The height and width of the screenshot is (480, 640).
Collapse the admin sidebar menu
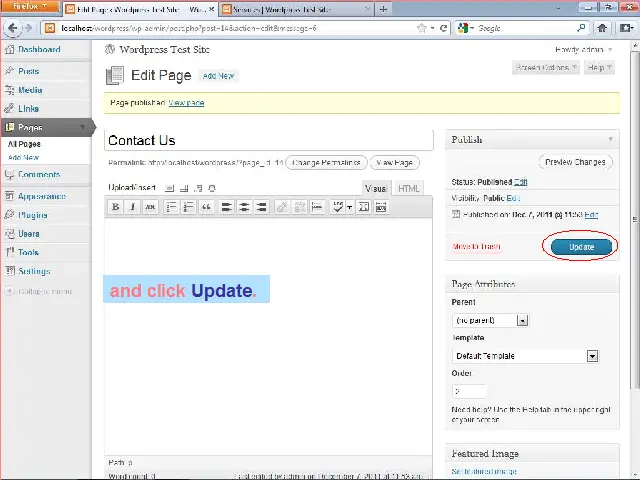coord(38,291)
